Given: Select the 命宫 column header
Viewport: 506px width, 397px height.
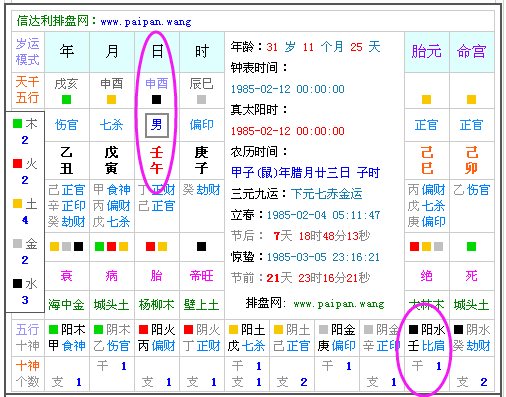Looking at the screenshot, I should pos(471,52).
